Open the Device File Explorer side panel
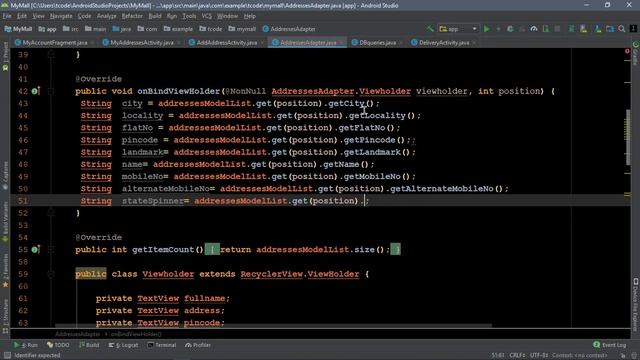 pyautogui.click(x=636, y=305)
